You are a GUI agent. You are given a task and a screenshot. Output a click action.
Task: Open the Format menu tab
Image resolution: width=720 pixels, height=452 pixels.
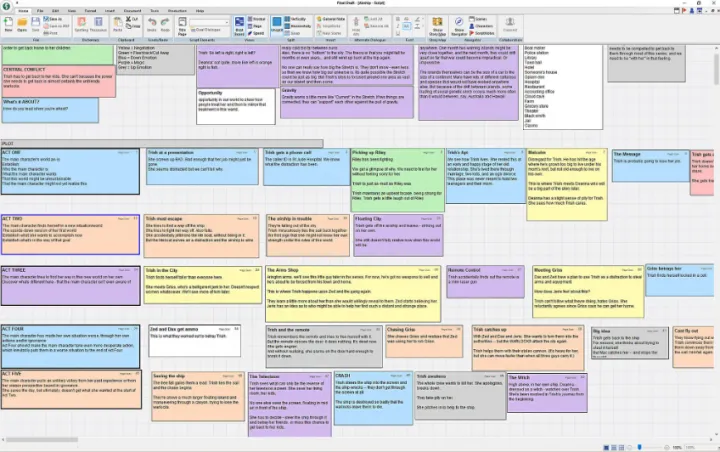click(90, 11)
